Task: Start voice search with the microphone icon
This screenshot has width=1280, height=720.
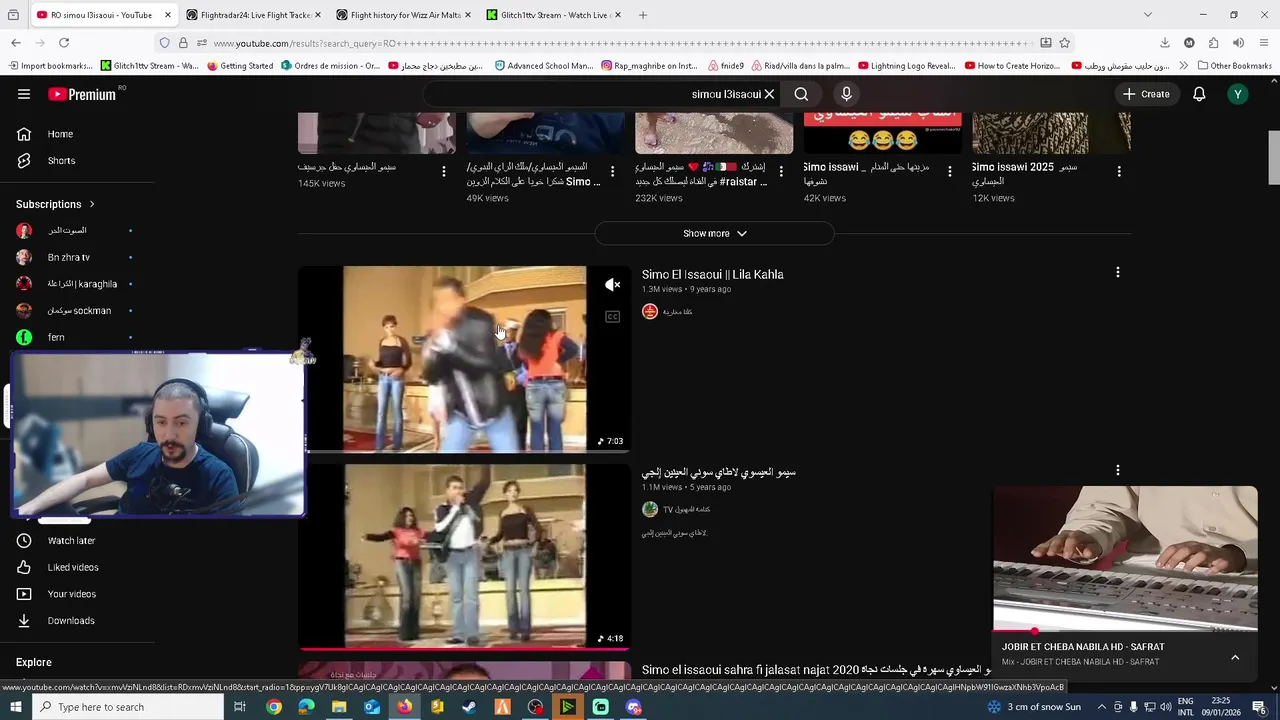Action: pyautogui.click(x=846, y=94)
